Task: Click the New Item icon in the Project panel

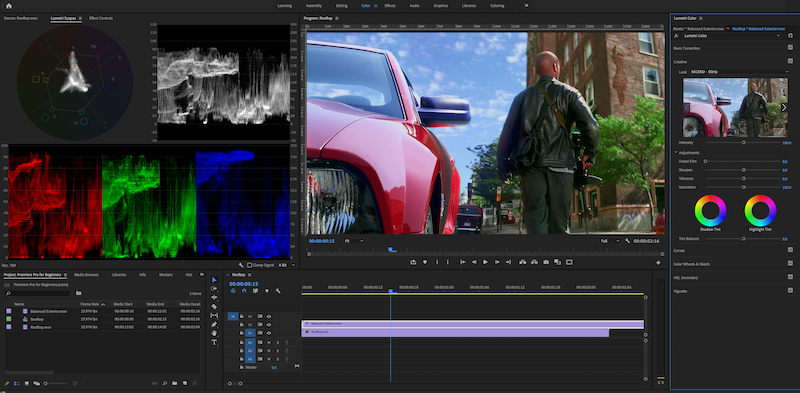Action: (x=185, y=383)
